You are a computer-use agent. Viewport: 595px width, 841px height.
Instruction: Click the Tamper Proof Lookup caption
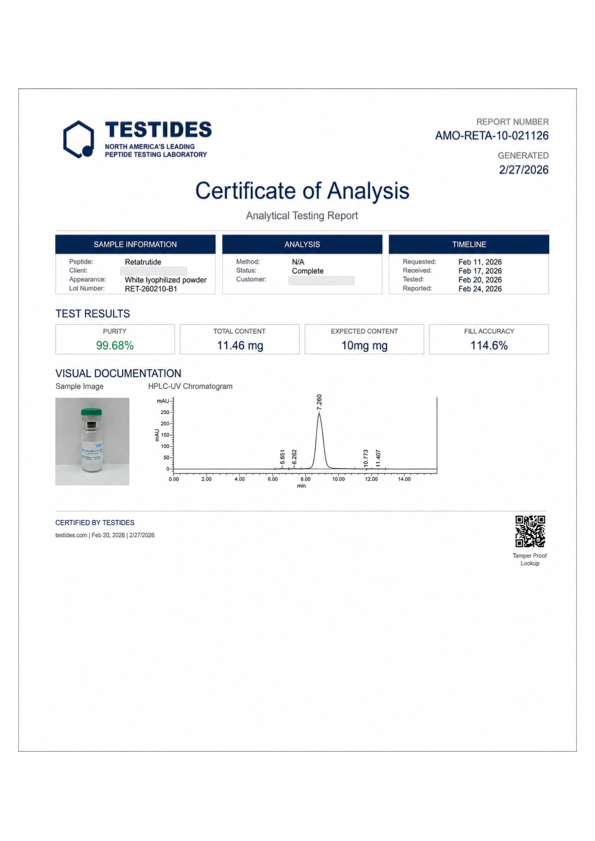[530, 559]
